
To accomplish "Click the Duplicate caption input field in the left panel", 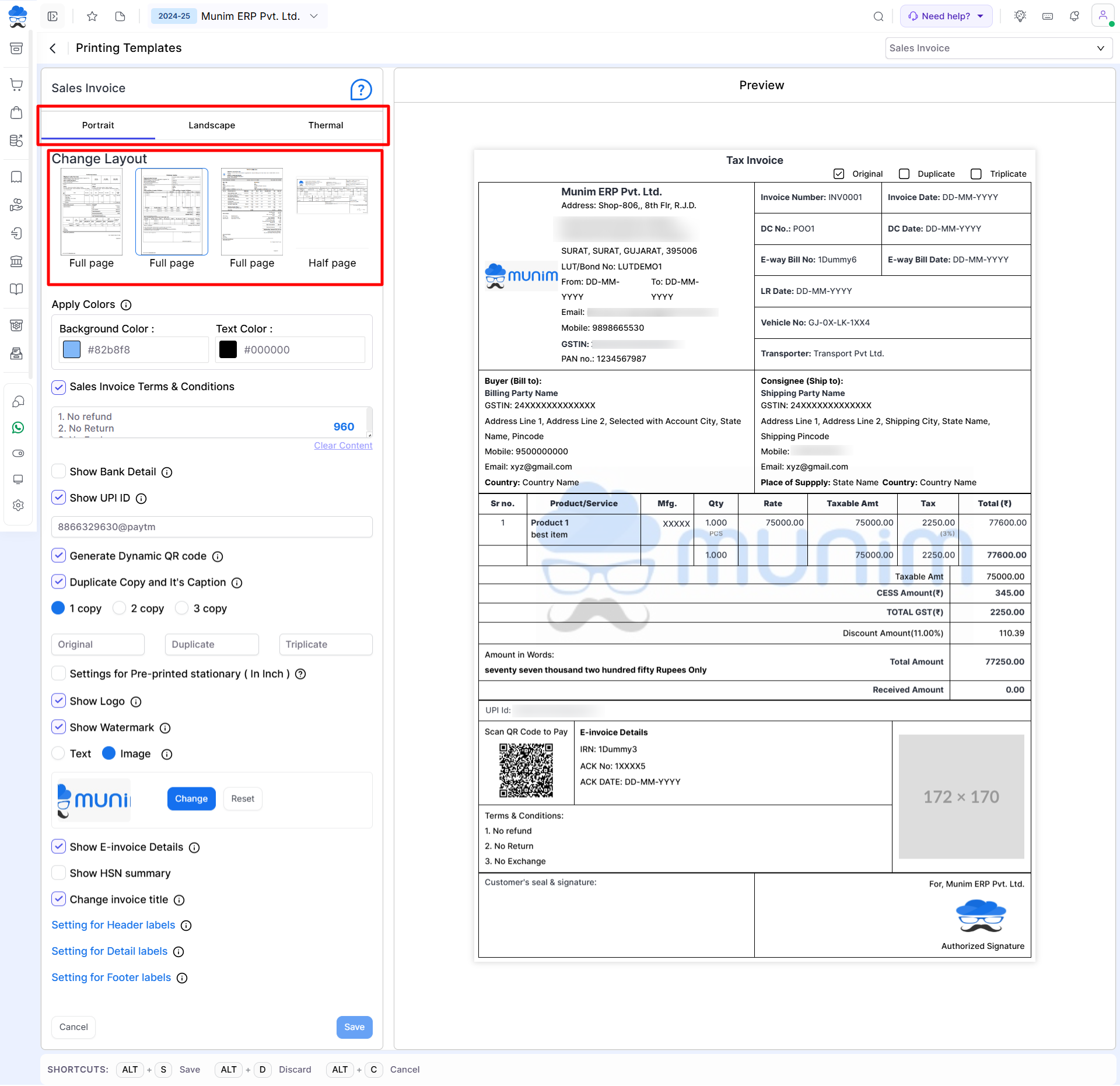I will (x=212, y=645).
